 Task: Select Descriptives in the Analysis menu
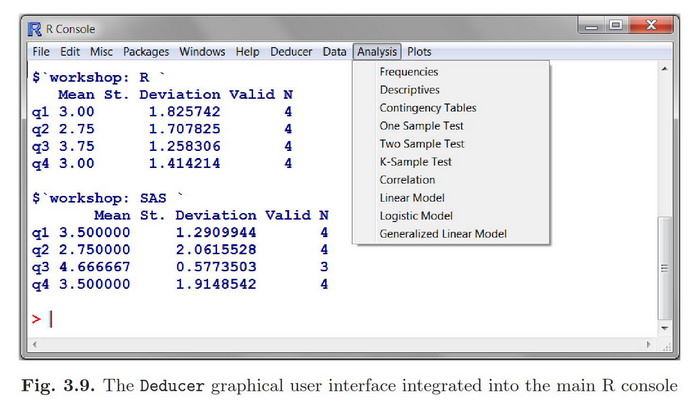coord(409,90)
